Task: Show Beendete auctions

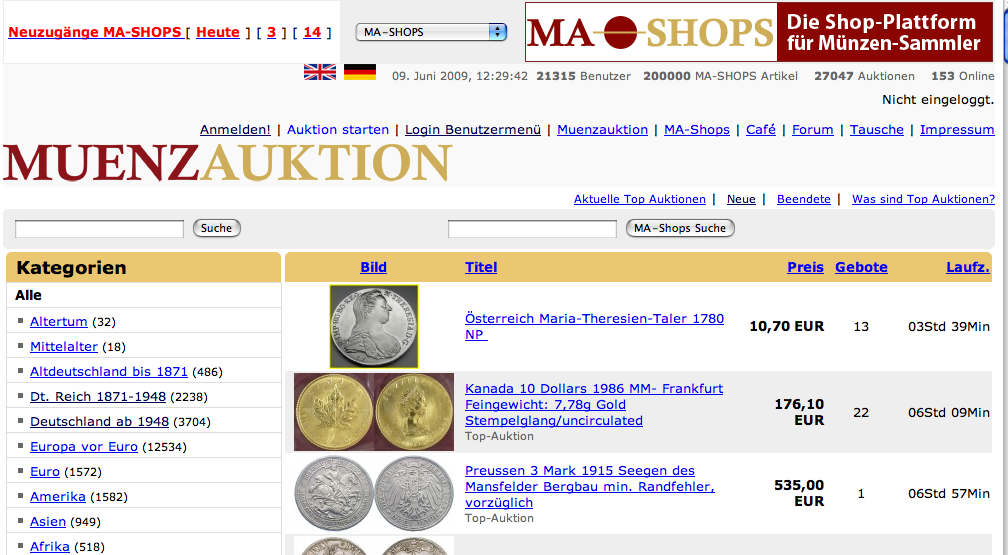Action: [x=804, y=199]
